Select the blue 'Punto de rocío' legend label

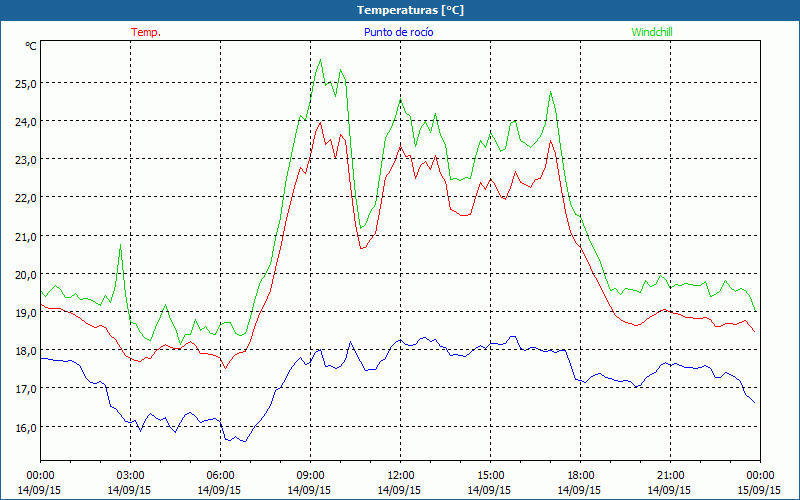(x=398, y=32)
